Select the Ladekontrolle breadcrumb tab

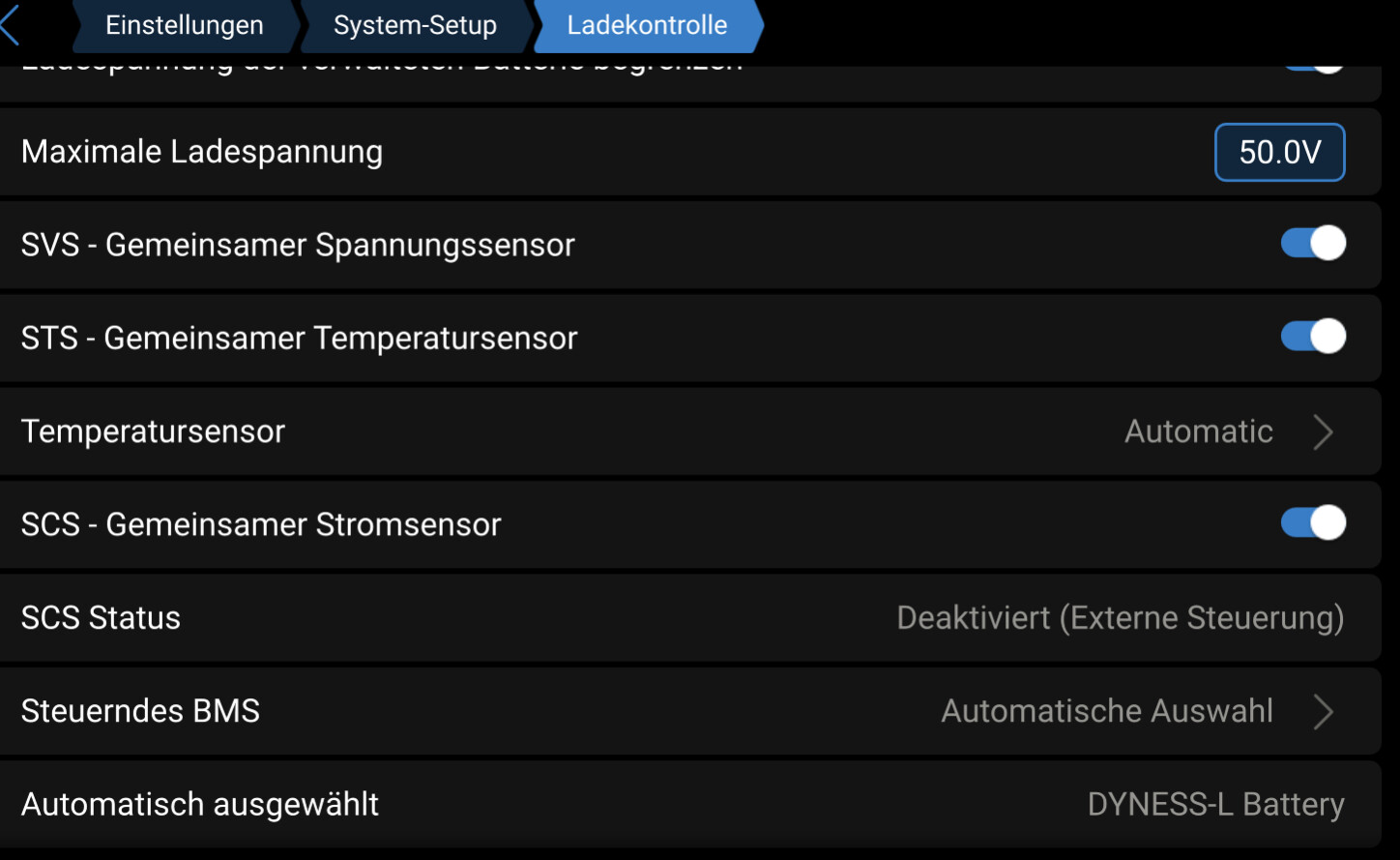click(647, 25)
